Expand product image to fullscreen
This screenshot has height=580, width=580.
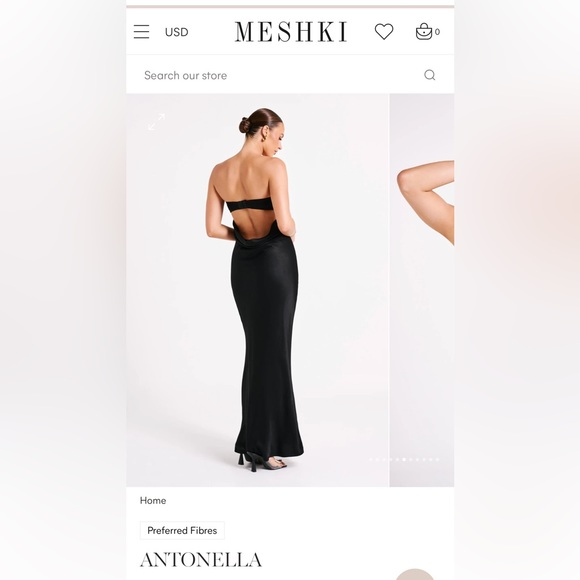tap(156, 122)
